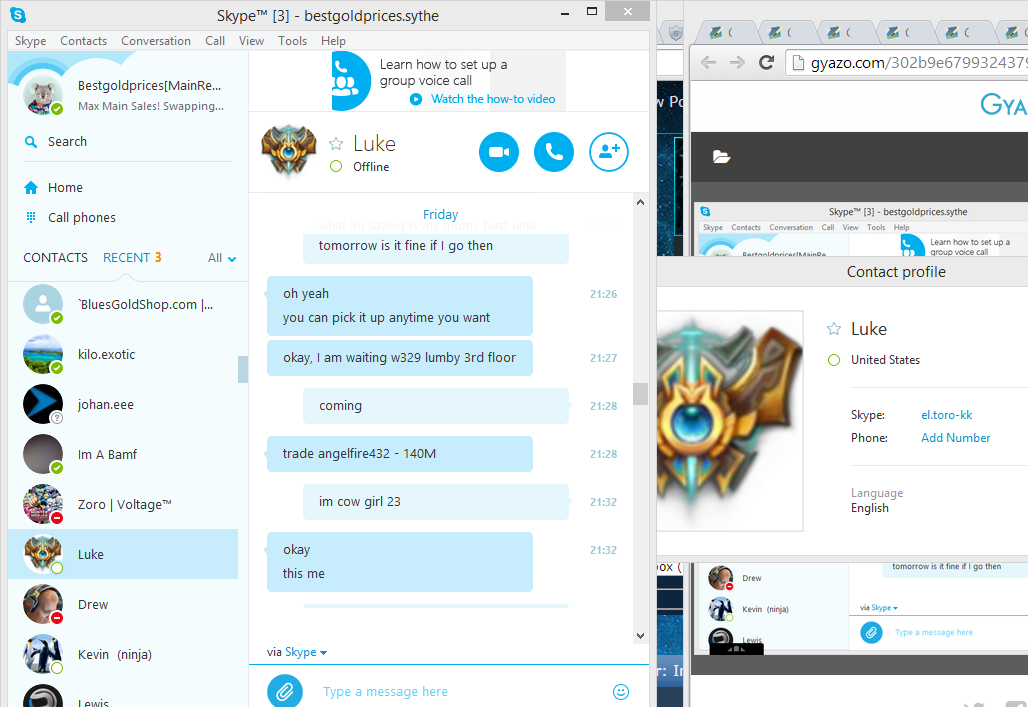Click Add Number link in profile
The image size is (1028, 707).
coord(955,437)
